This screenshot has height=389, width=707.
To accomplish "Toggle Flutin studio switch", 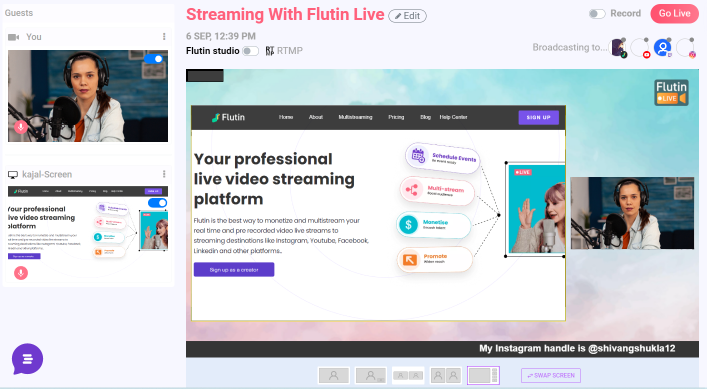I will (250, 51).
